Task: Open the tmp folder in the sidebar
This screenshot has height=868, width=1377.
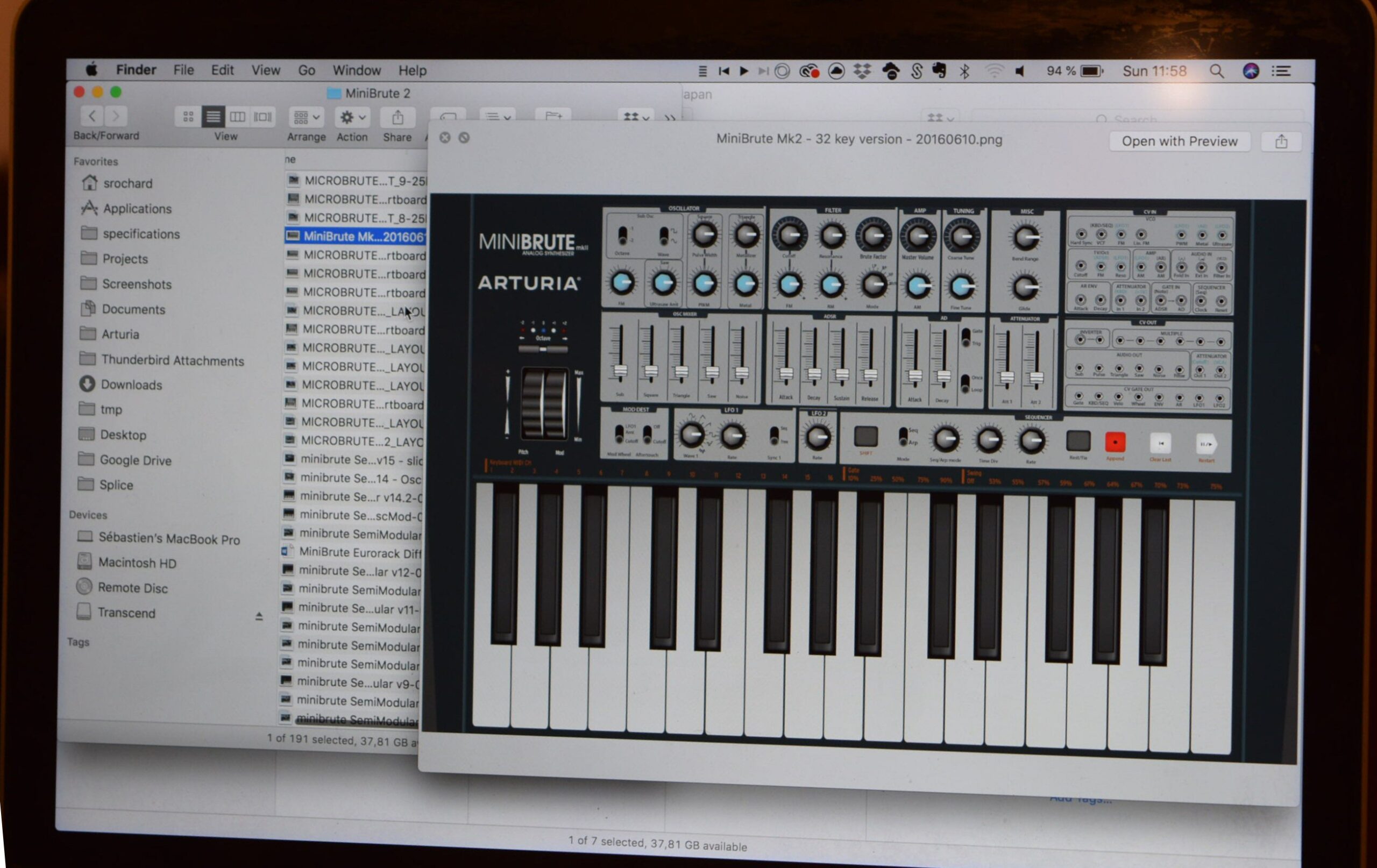Action: point(111,409)
